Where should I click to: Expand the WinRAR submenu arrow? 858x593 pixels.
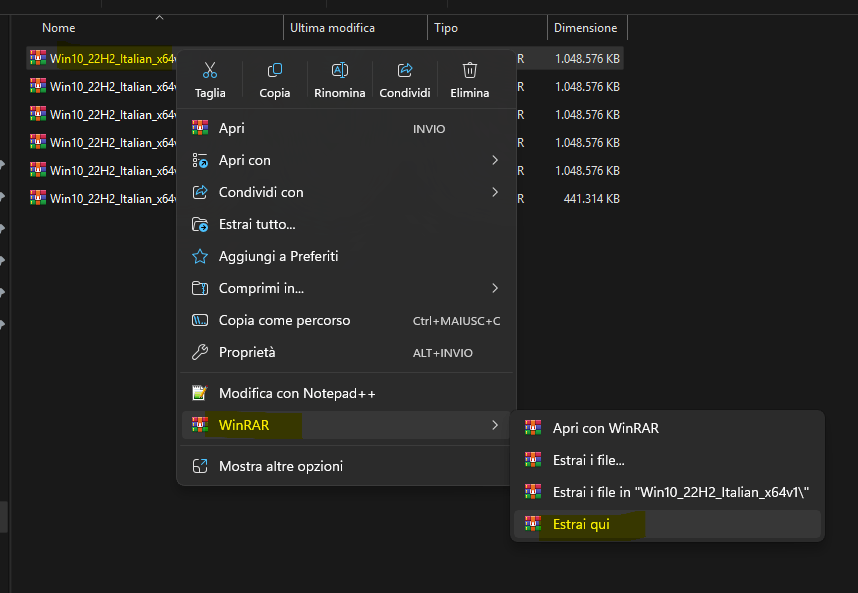pos(495,426)
